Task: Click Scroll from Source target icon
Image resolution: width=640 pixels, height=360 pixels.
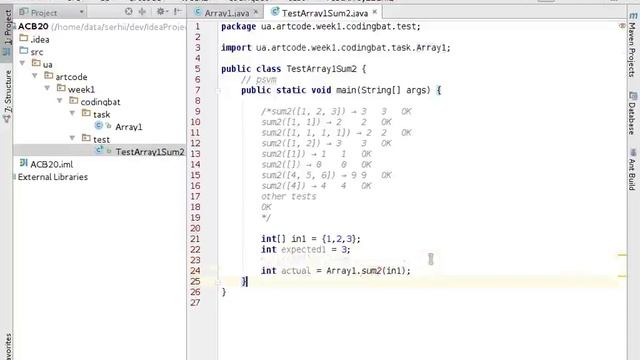Action: [x=129, y=11]
